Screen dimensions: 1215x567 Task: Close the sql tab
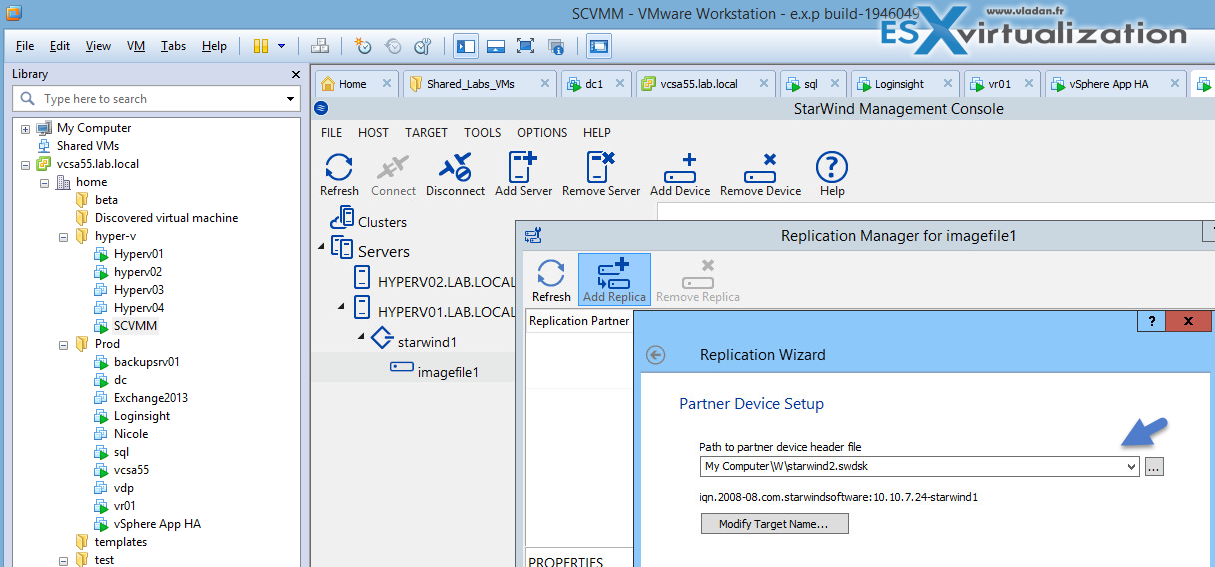click(834, 84)
